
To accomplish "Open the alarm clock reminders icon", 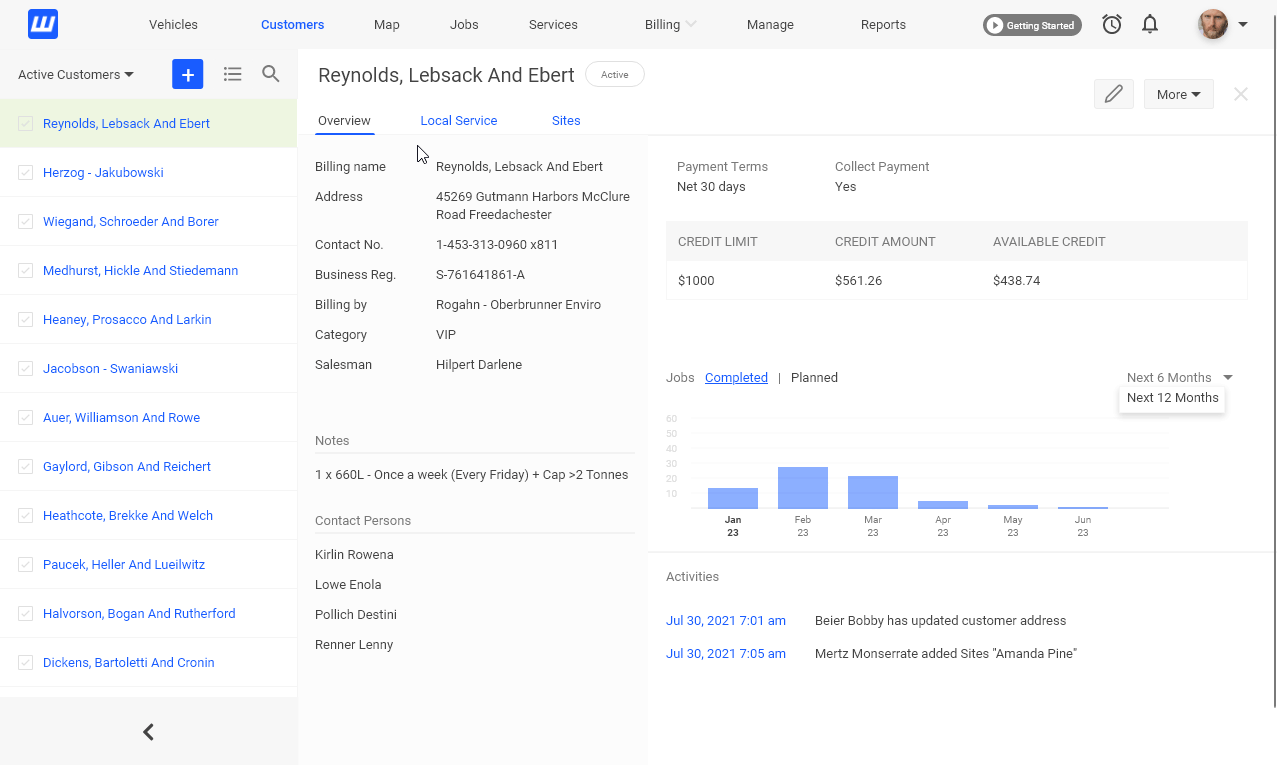I will (1112, 25).
